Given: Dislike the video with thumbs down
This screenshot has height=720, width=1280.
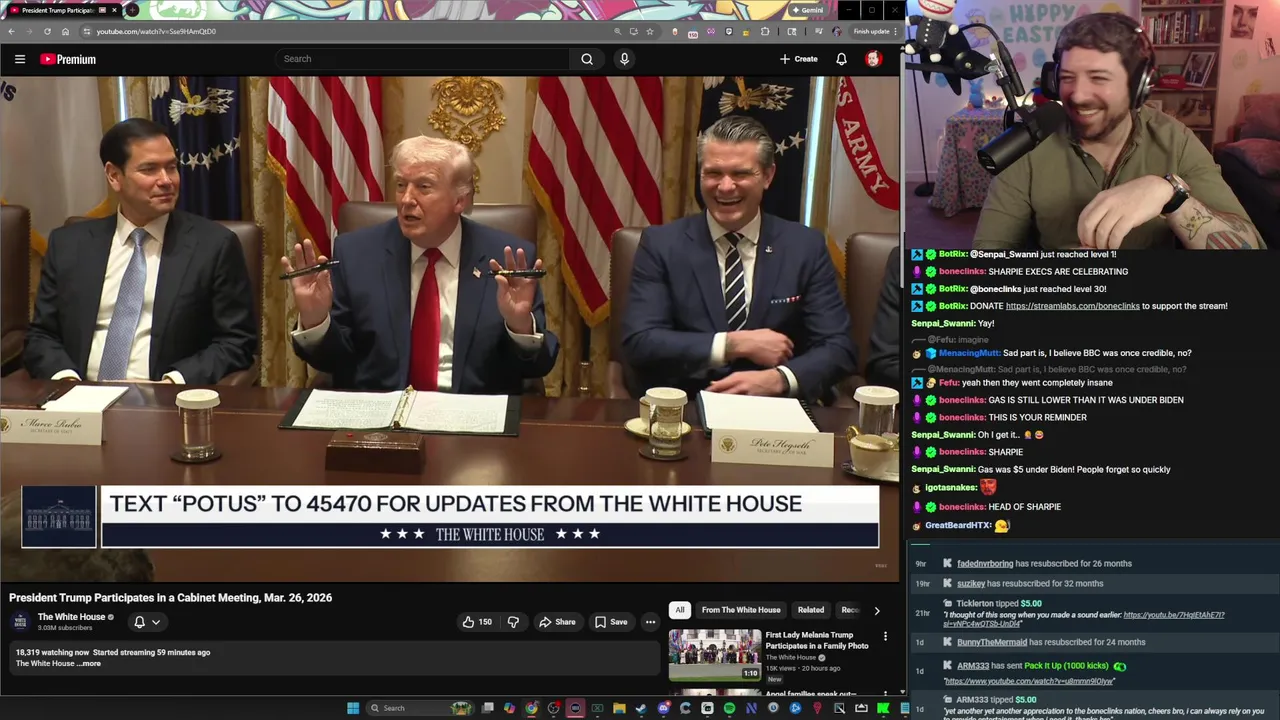Looking at the screenshot, I should 513,622.
